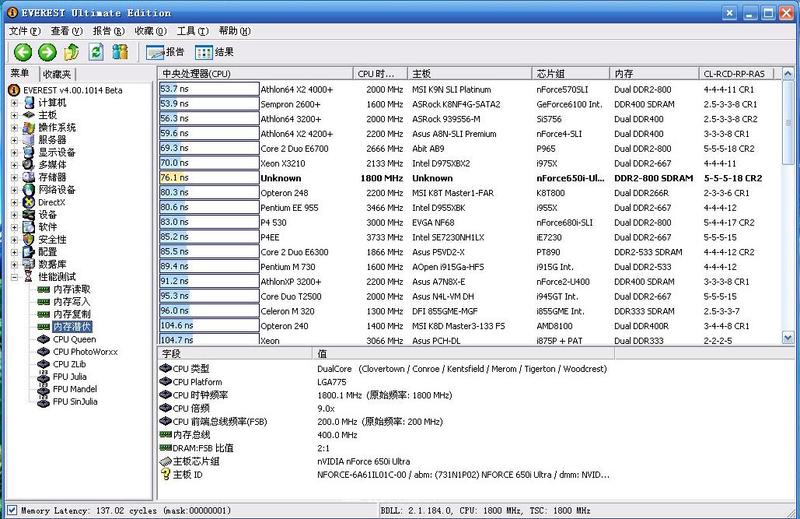Image resolution: width=800 pixels, height=519 pixels.
Task: Select the 内存读取 memory read benchmark
Action: click(x=71, y=289)
